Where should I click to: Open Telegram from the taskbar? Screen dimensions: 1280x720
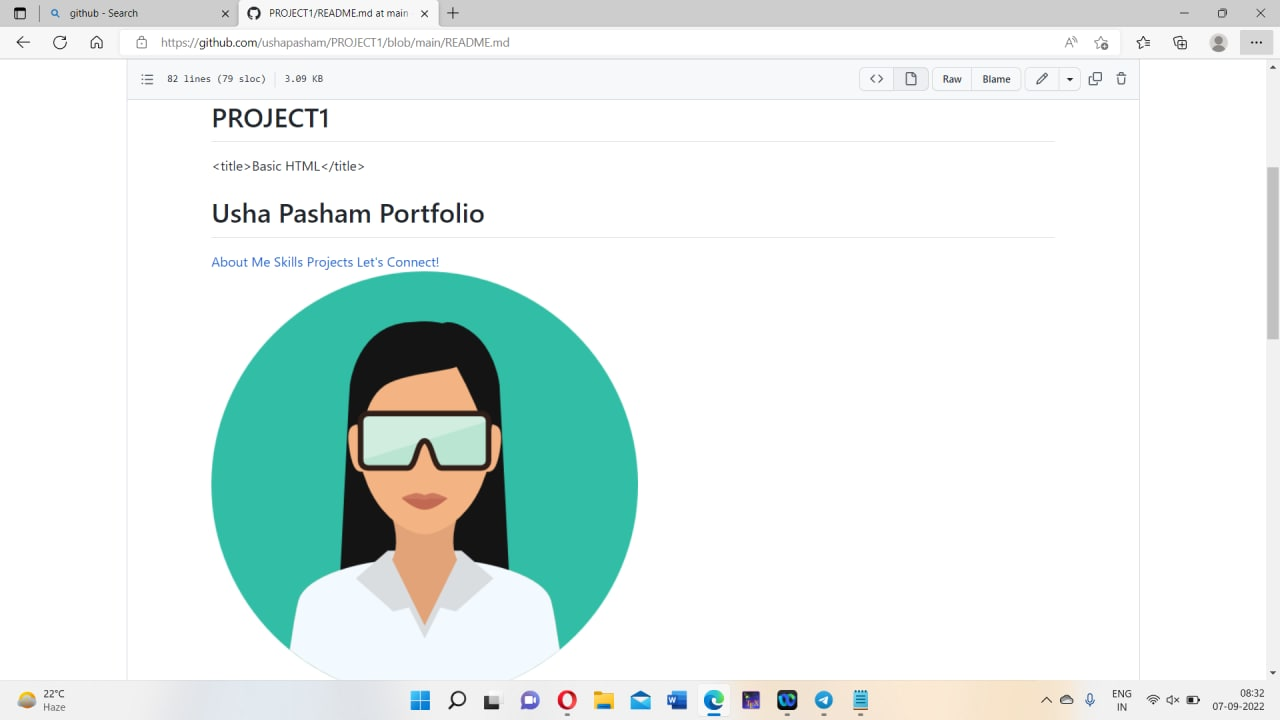823,700
